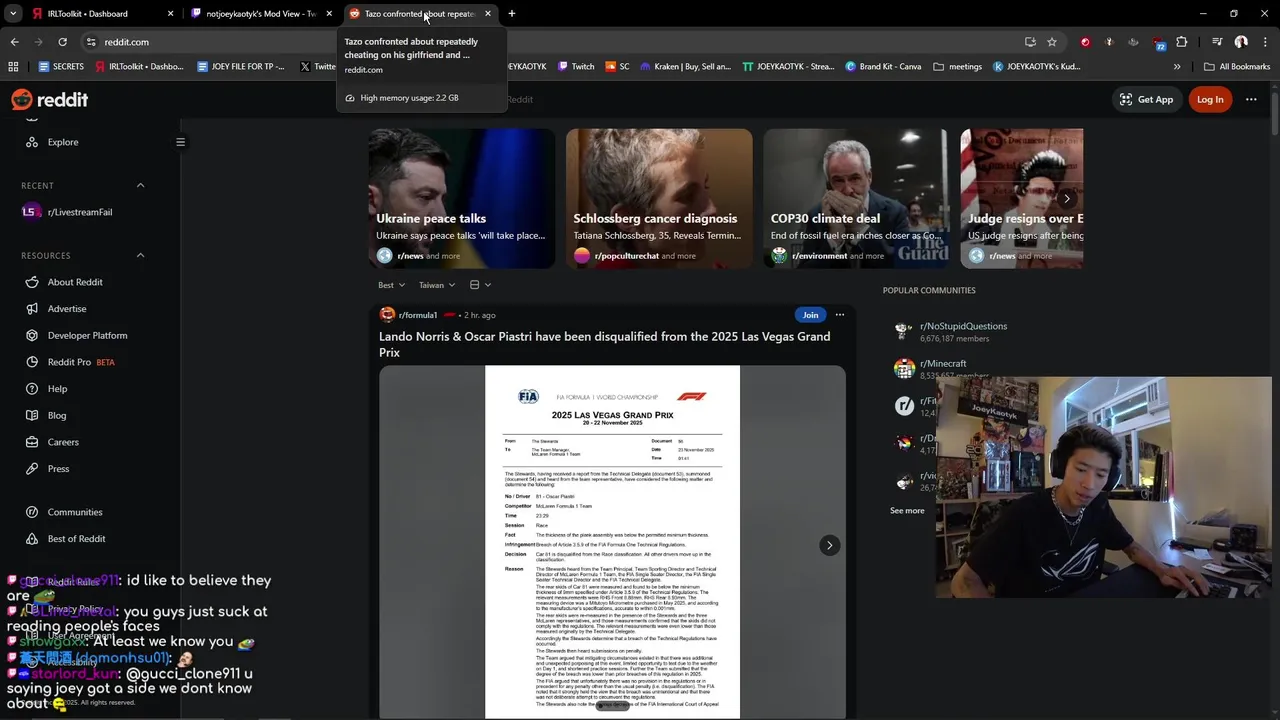
Task: Open the Chrome apps grid in bookmarks bar
Action: coord(13,67)
